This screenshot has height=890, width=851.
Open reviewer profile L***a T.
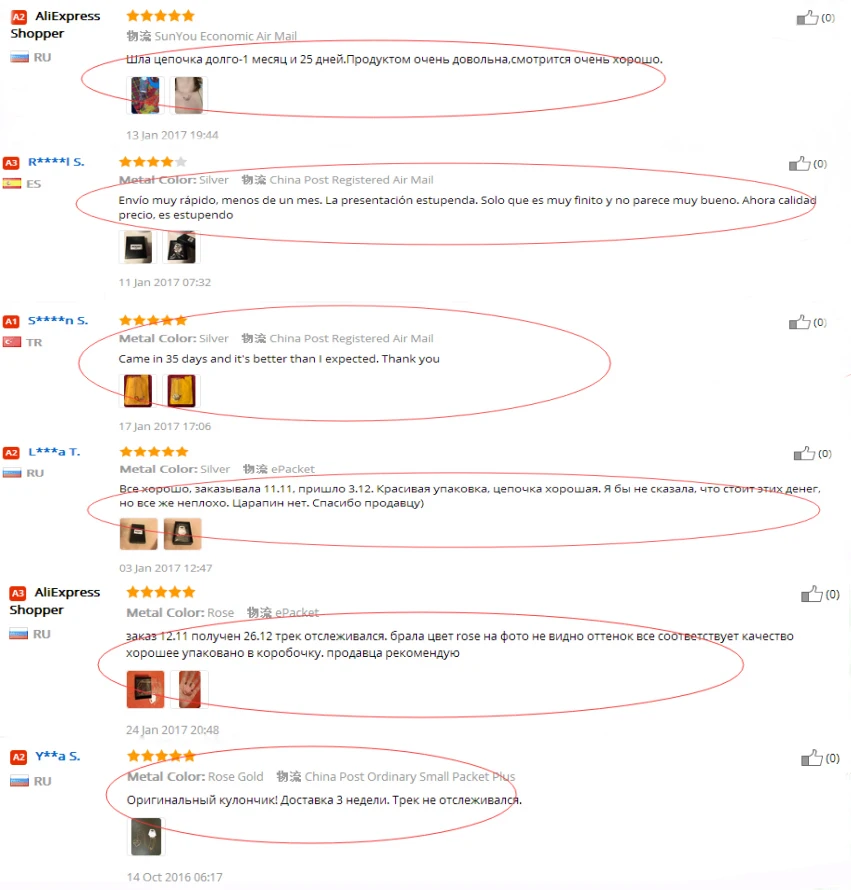tap(55, 452)
